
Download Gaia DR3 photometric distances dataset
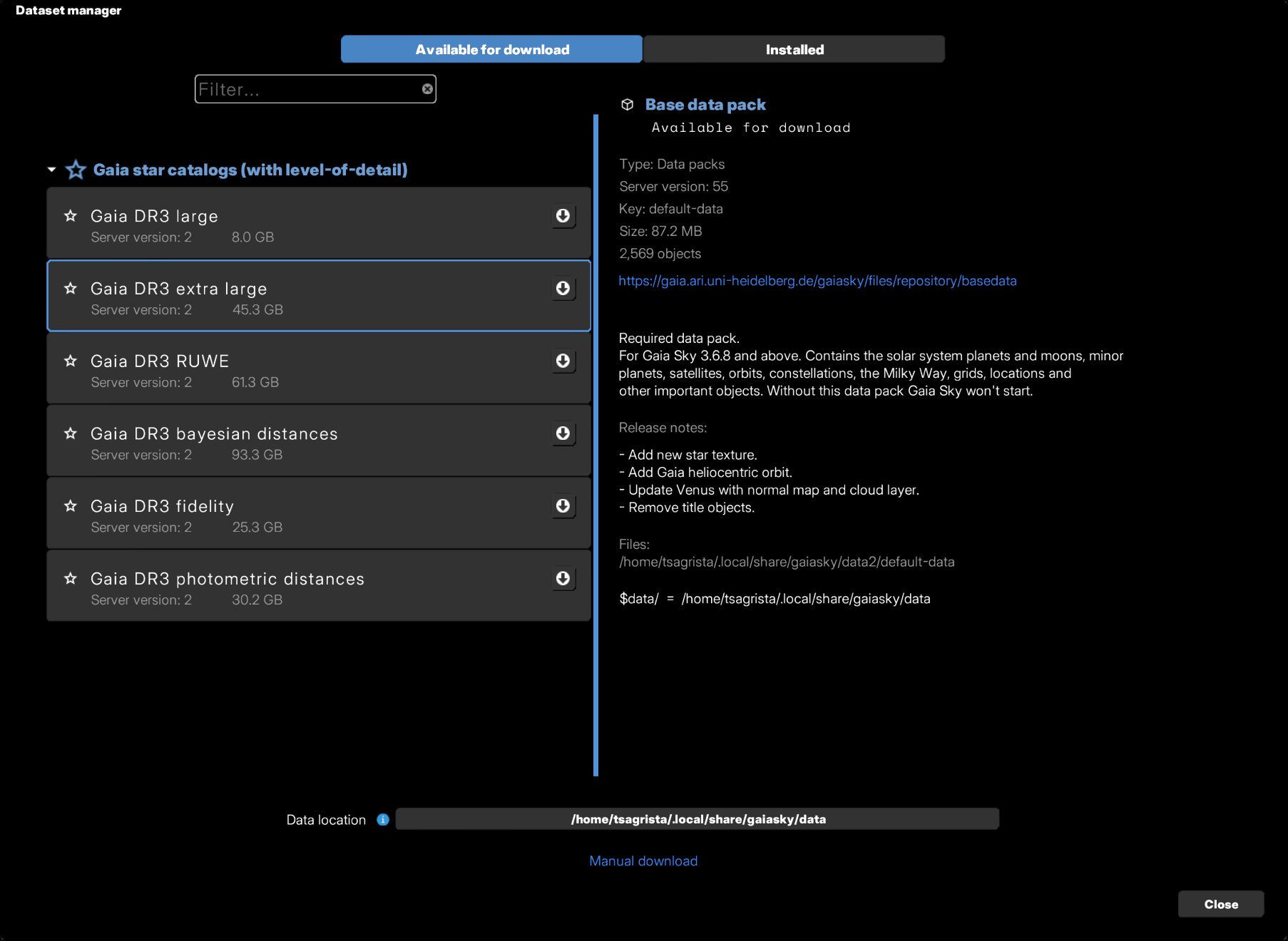point(563,578)
